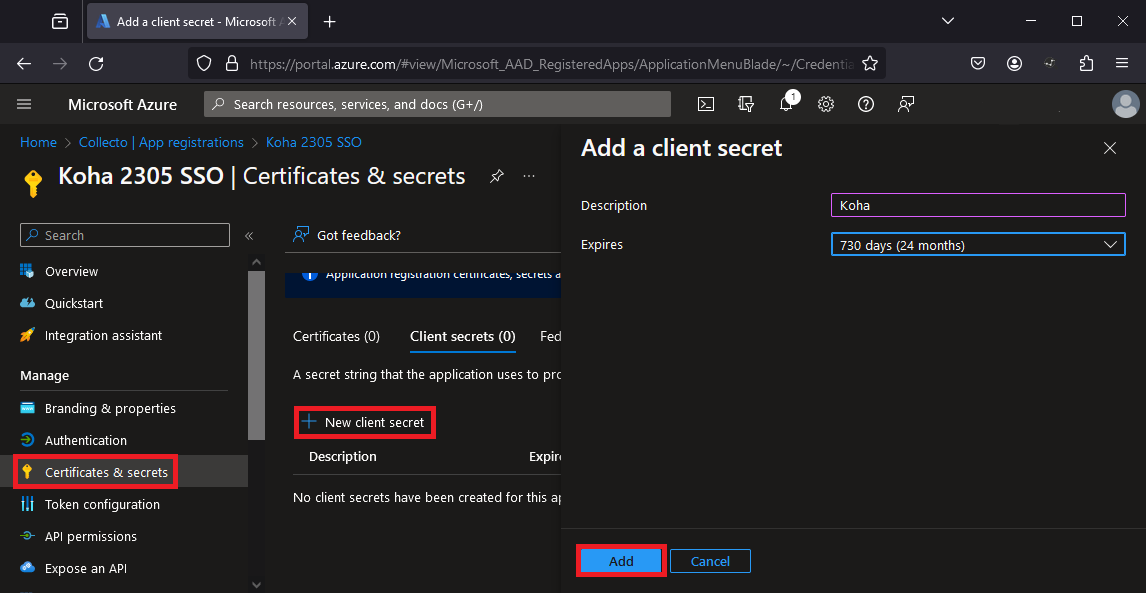The width and height of the screenshot is (1146, 593).
Task: Open the user account avatar
Action: click(x=1126, y=104)
